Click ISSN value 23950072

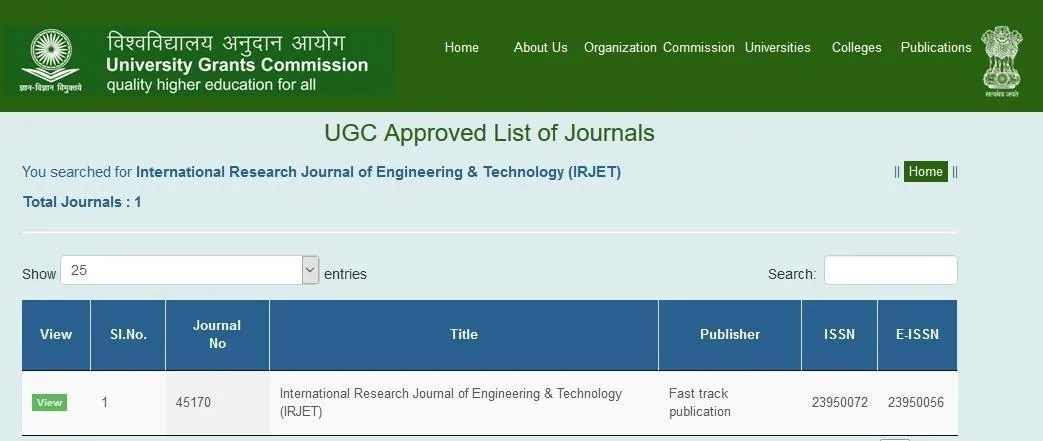pyautogui.click(x=839, y=402)
